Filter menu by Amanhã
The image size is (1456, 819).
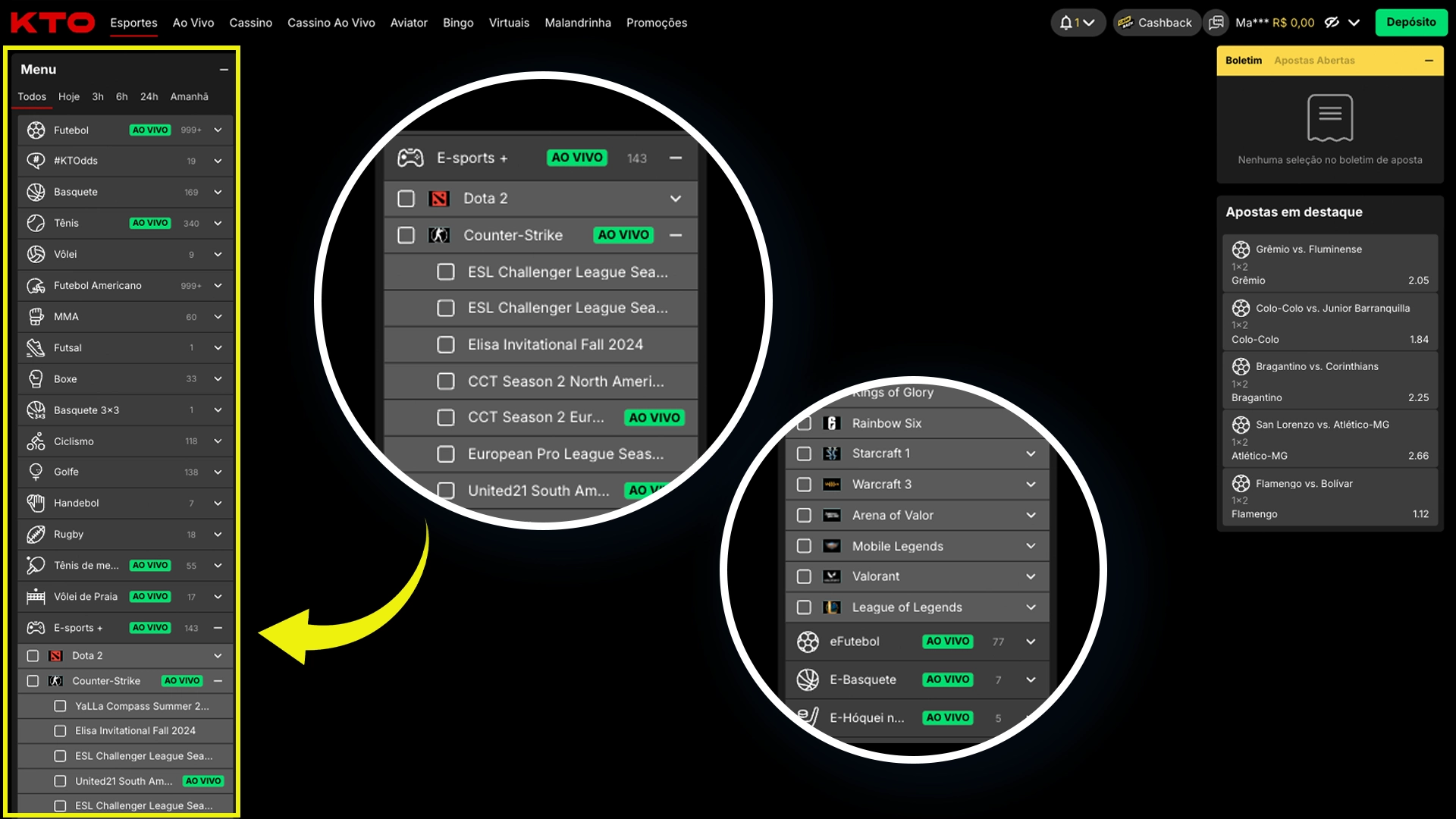(189, 97)
